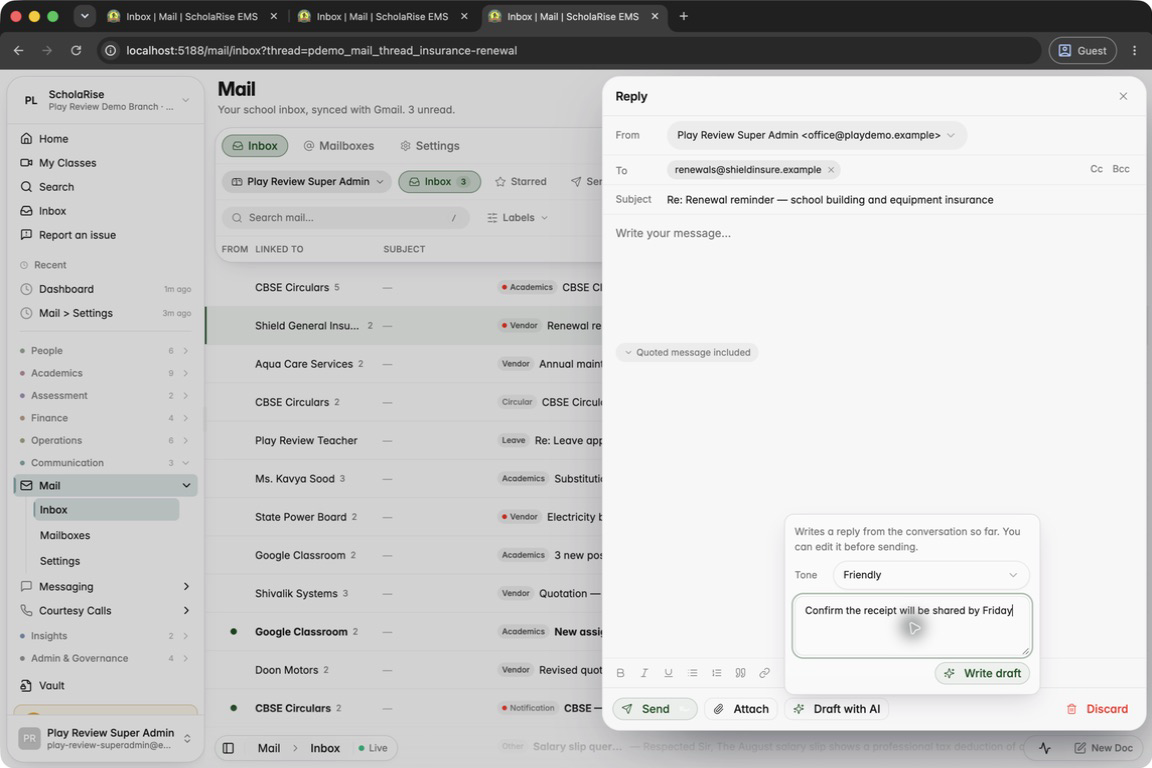Open the From sender dropdown
Image resolution: width=1152 pixels, height=768 pixels.
pos(816,135)
